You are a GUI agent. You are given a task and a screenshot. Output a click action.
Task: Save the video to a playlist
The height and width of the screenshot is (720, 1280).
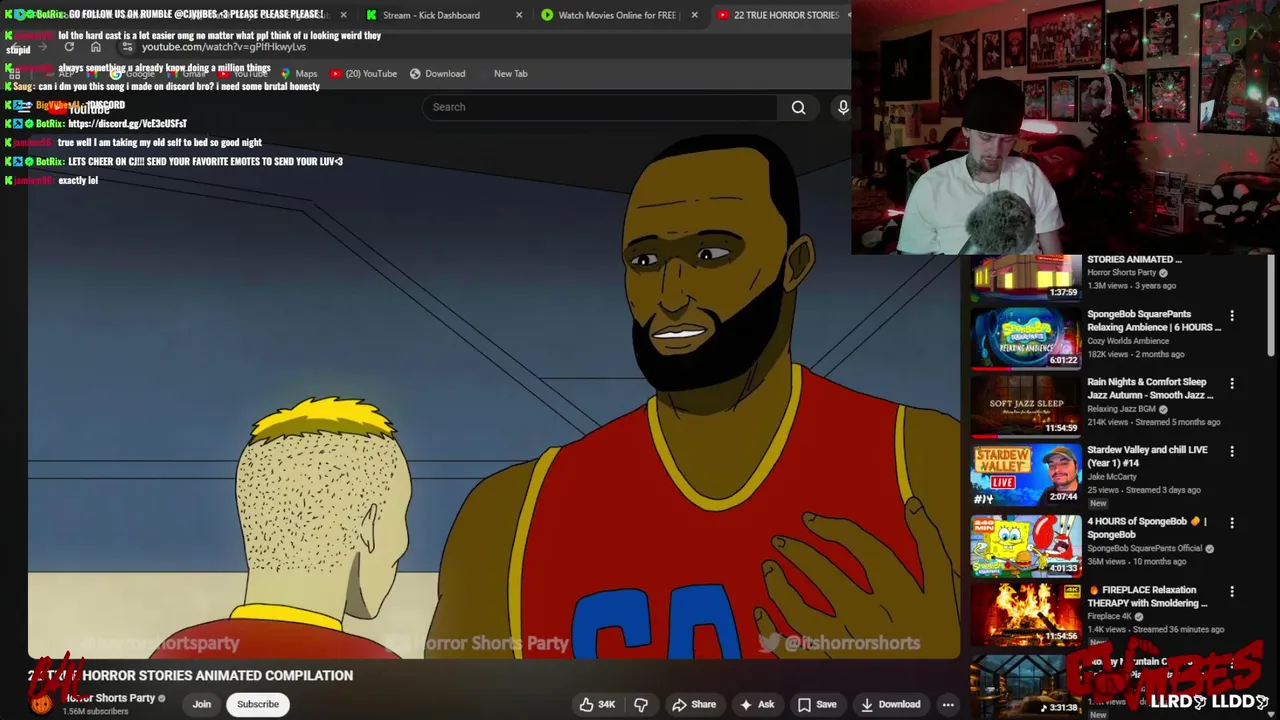click(x=817, y=704)
